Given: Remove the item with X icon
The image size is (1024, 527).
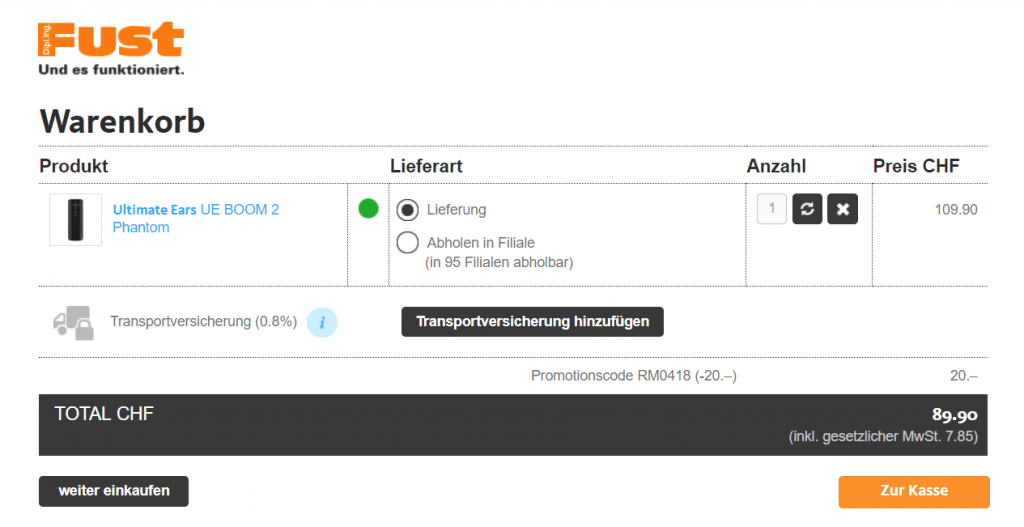Looking at the screenshot, I should click(x=842, y=209).
